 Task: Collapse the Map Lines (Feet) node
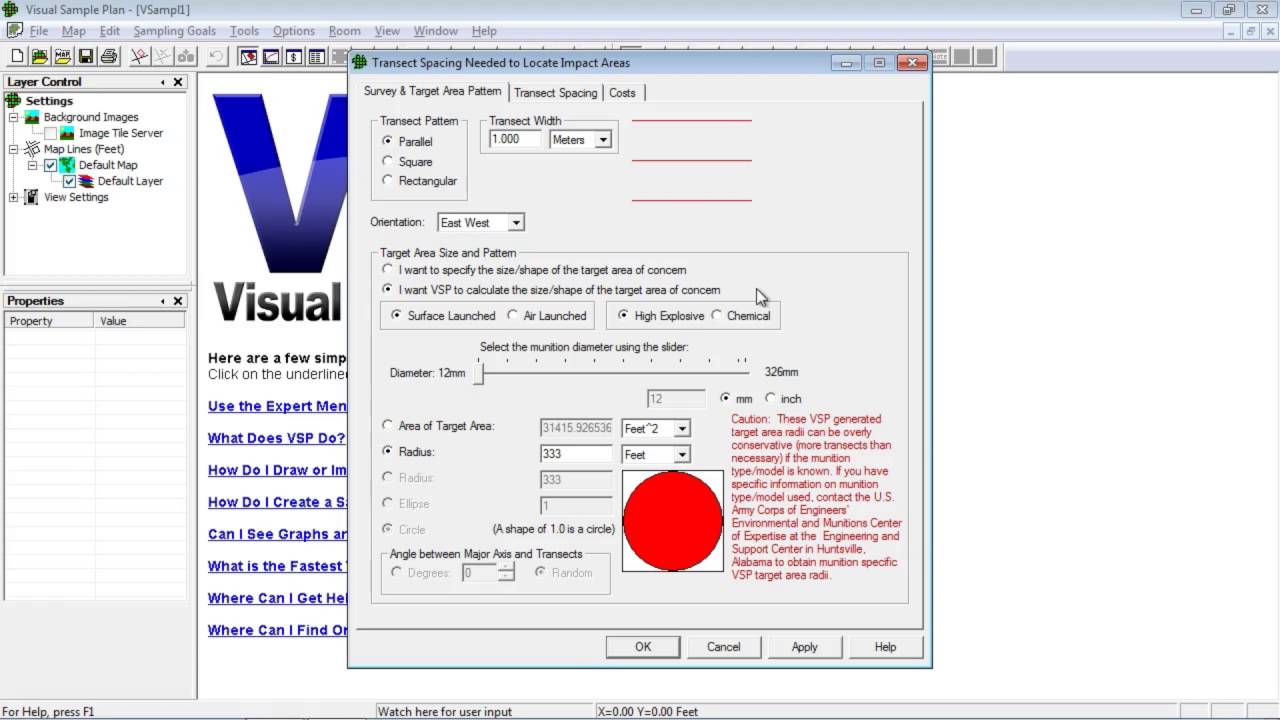click(14, 149)
